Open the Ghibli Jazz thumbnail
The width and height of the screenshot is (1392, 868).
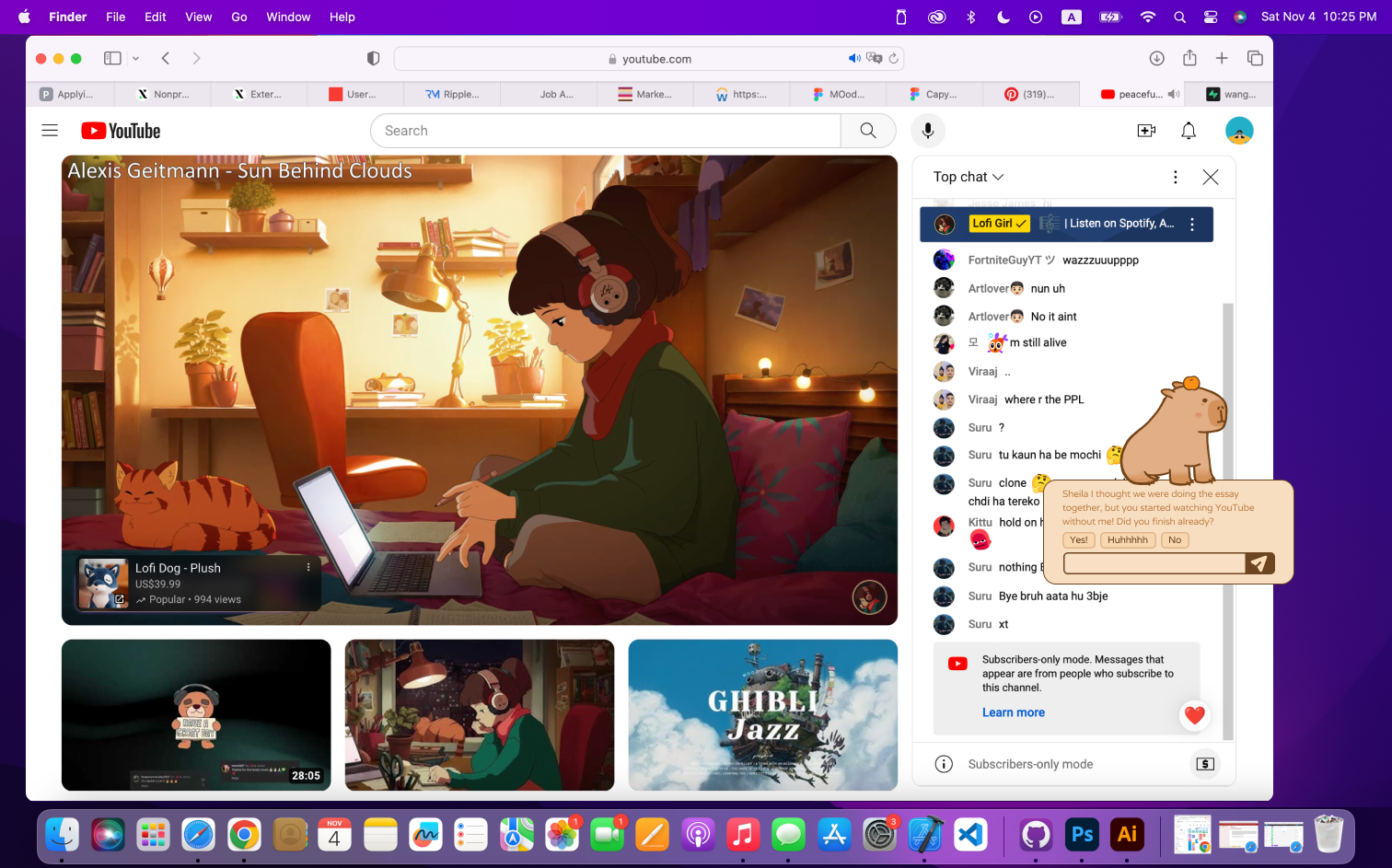pyautogui.click(x=763, y=715)
